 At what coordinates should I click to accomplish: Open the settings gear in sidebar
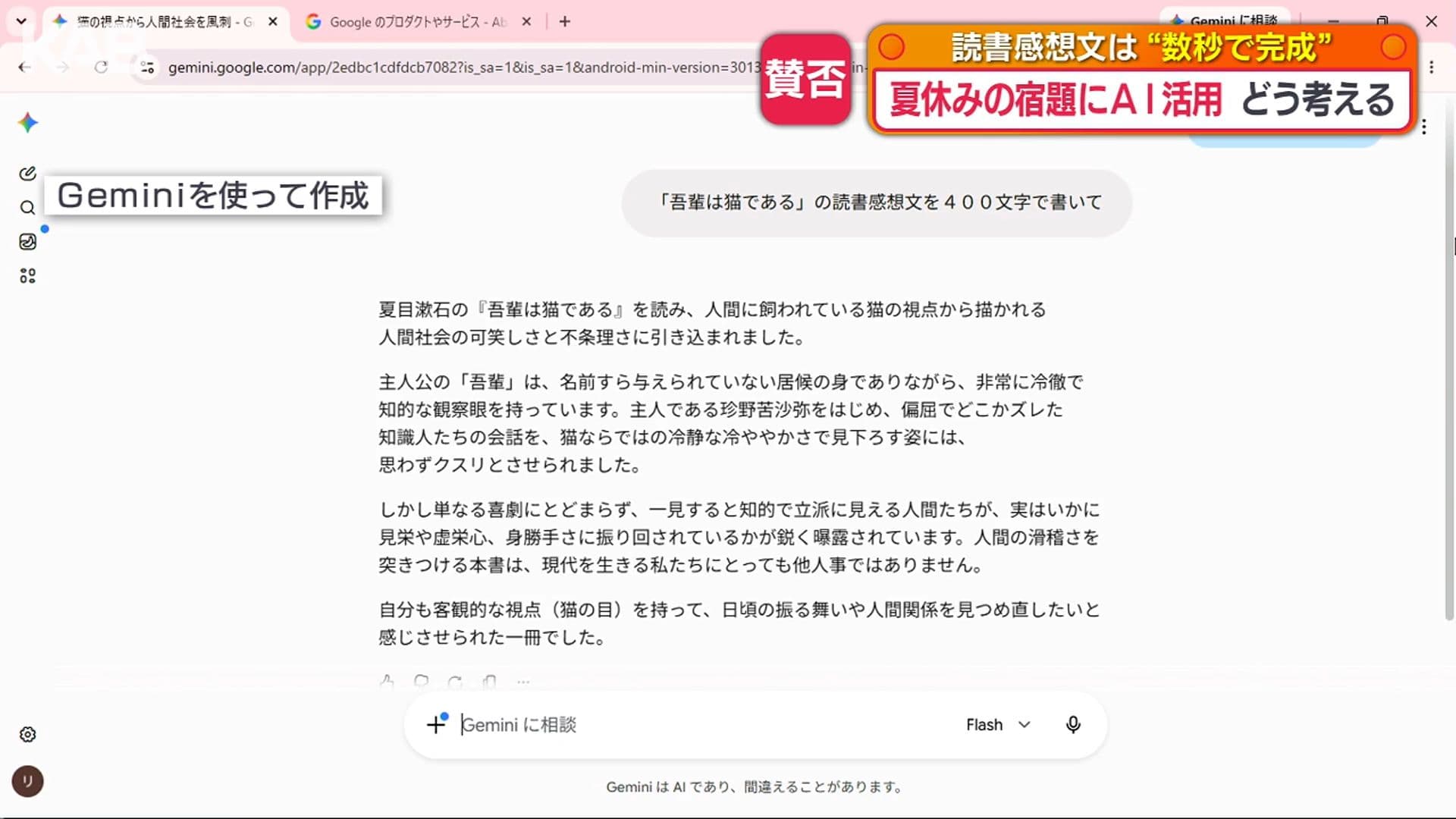click(x=27, y=734)
